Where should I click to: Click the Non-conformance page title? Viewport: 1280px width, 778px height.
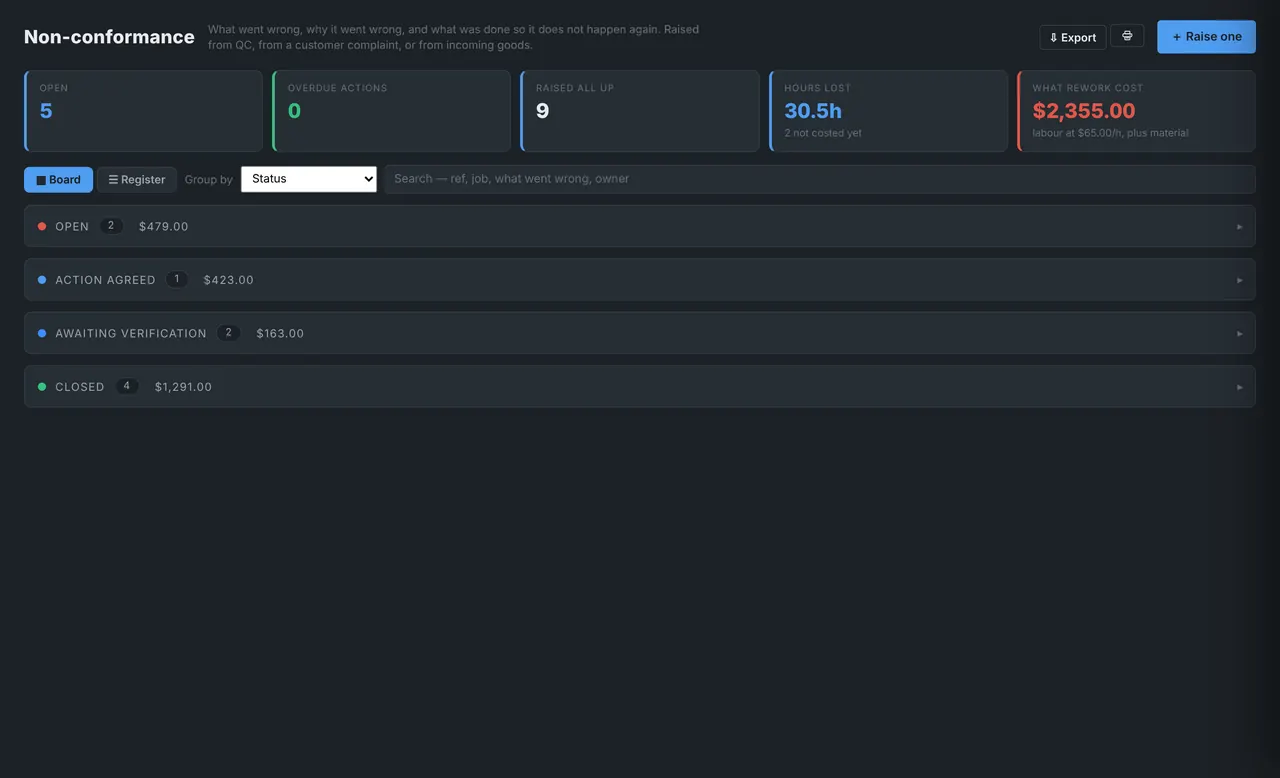click(109, 37)
